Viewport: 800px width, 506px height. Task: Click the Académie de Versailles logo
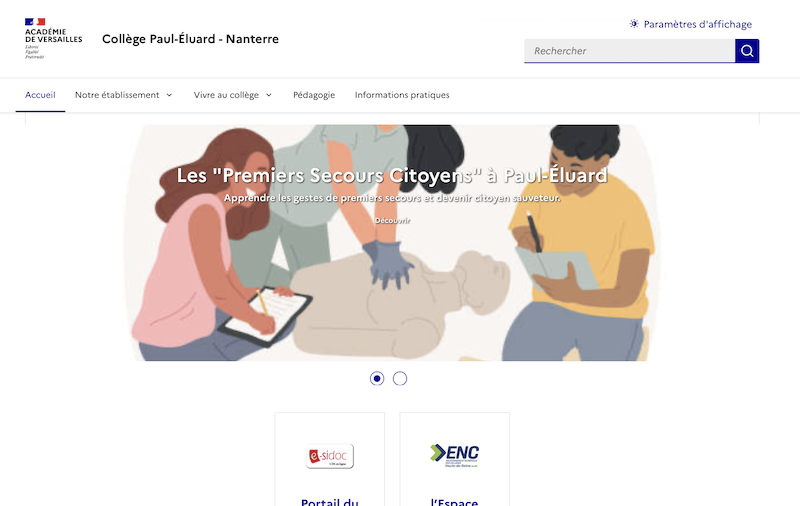point(54,39)
